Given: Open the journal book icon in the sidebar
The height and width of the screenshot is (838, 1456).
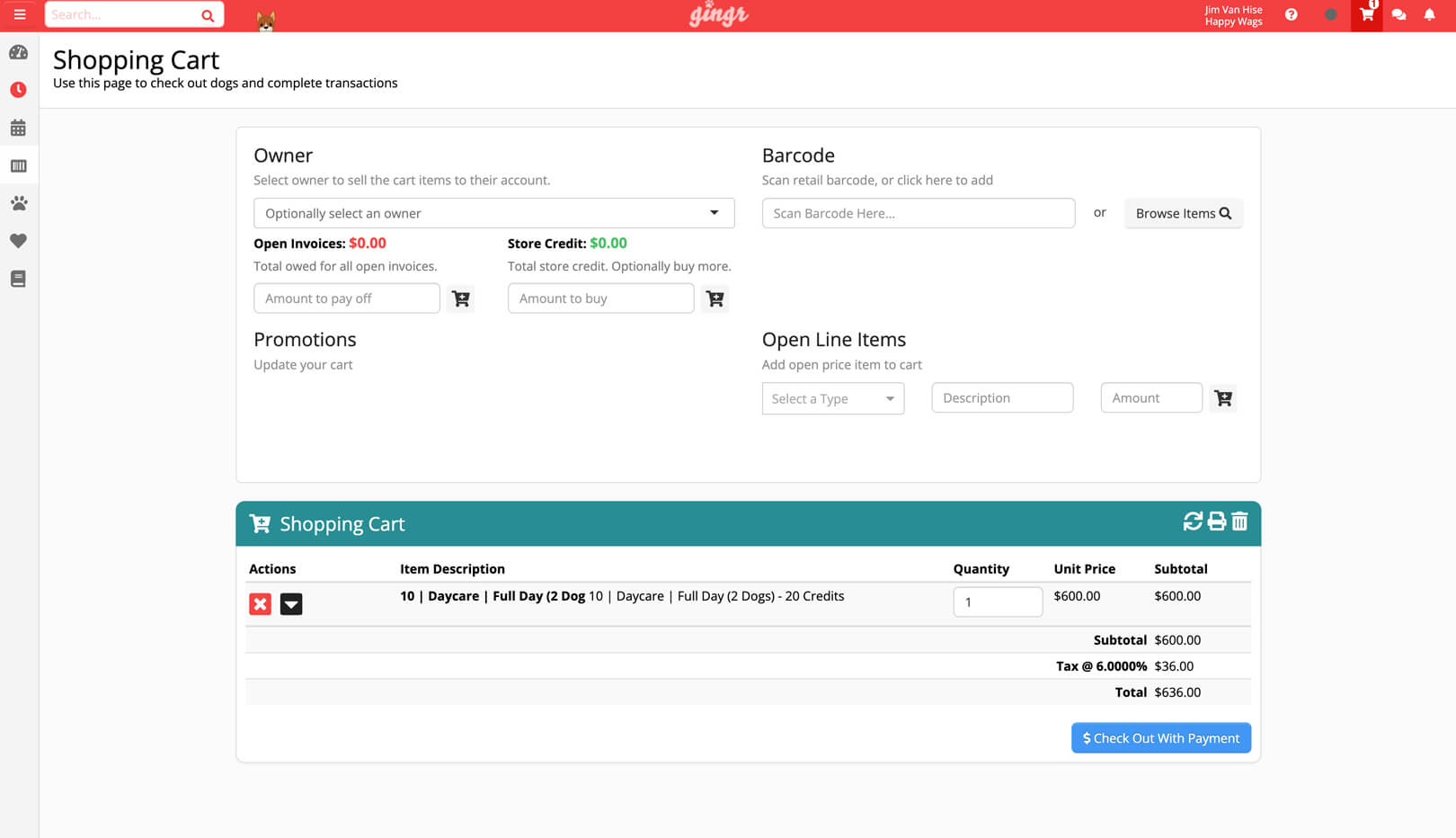Looking at the screenshot, I should pyautogui.click(x=18, y=279).
